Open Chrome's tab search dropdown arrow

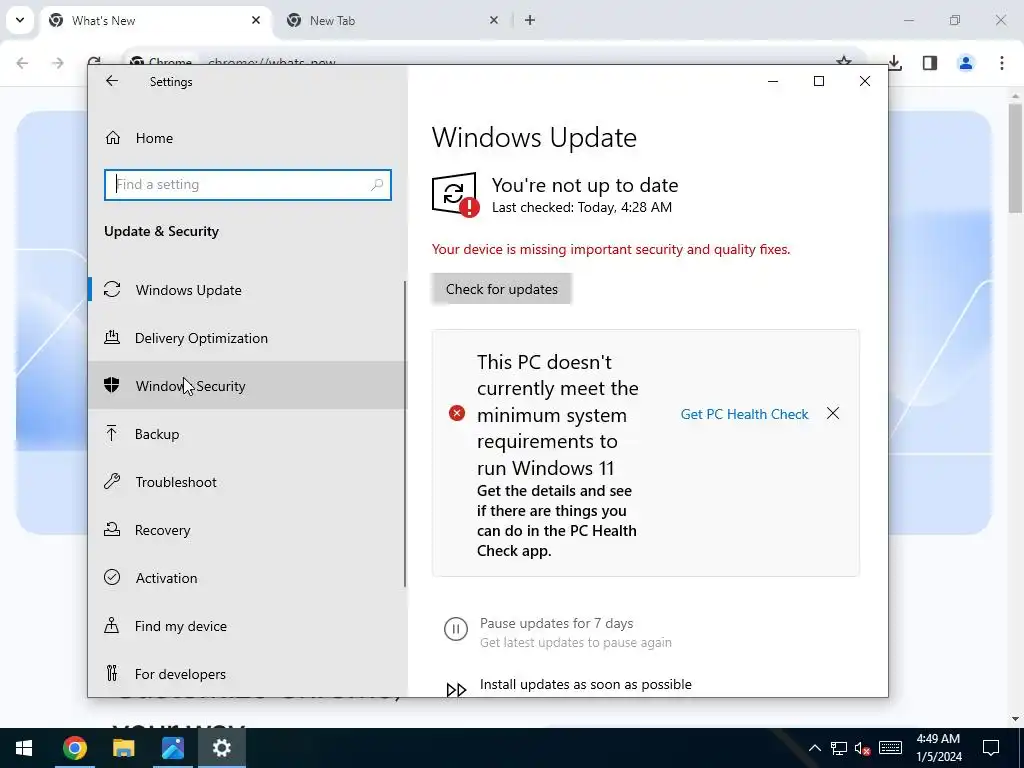click(20, 20)
